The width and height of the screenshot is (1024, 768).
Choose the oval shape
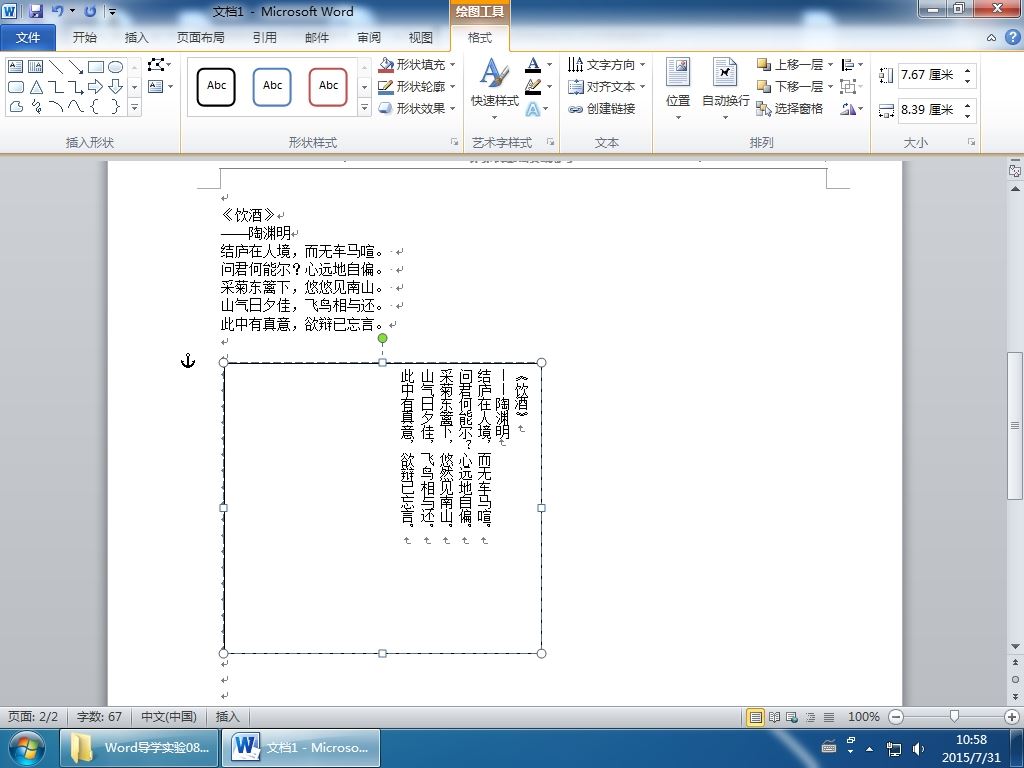click(116, 67)
